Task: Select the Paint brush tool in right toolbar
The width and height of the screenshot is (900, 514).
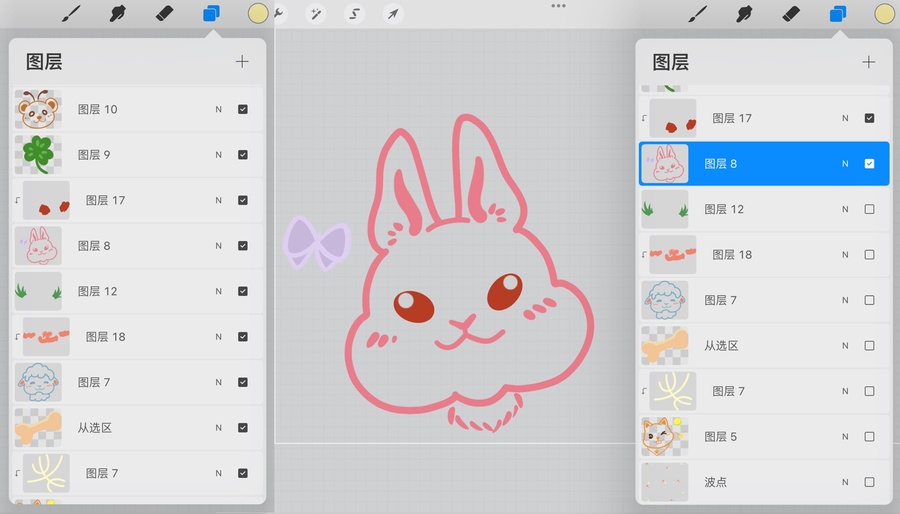Action: click(x=698, y=13)
